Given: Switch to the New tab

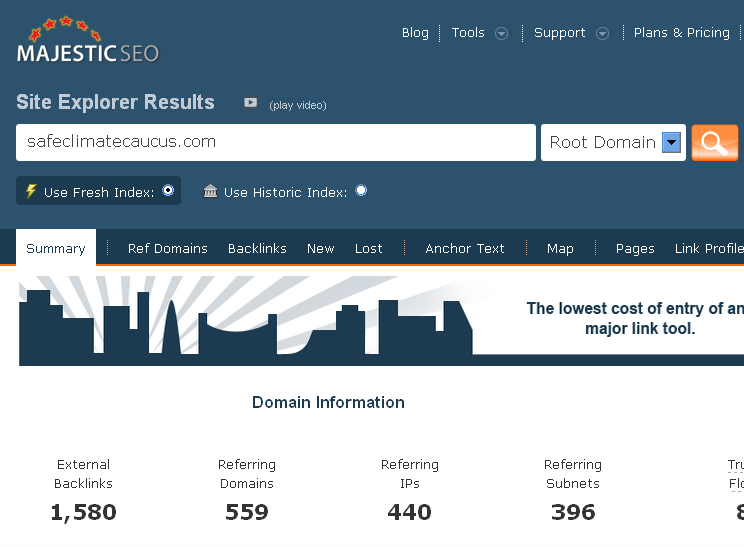Looking at the screenshot, I should 321,248.
